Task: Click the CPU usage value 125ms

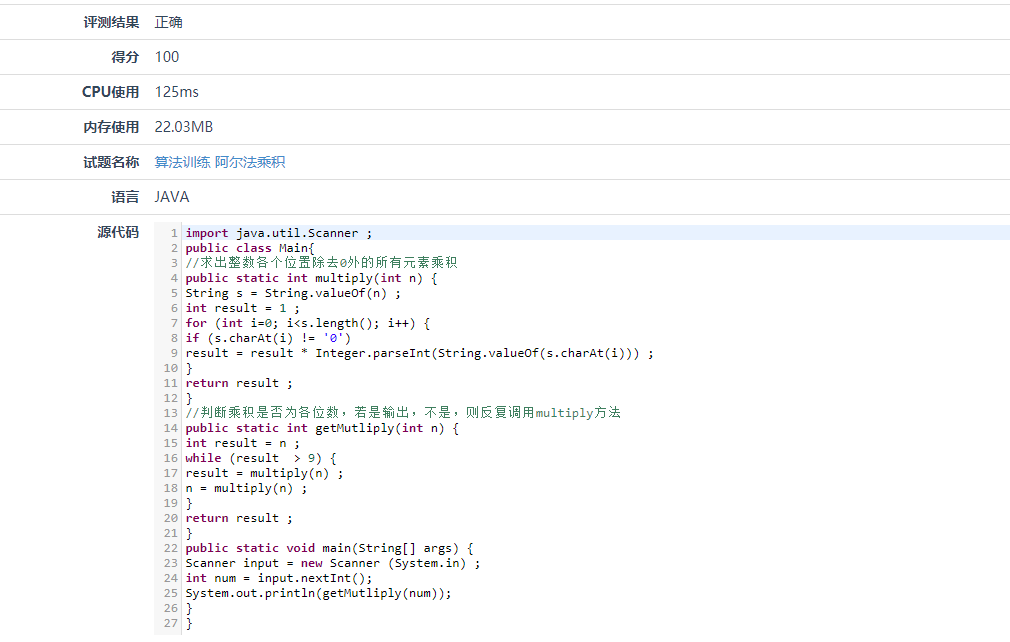Action: click(176, 92)
